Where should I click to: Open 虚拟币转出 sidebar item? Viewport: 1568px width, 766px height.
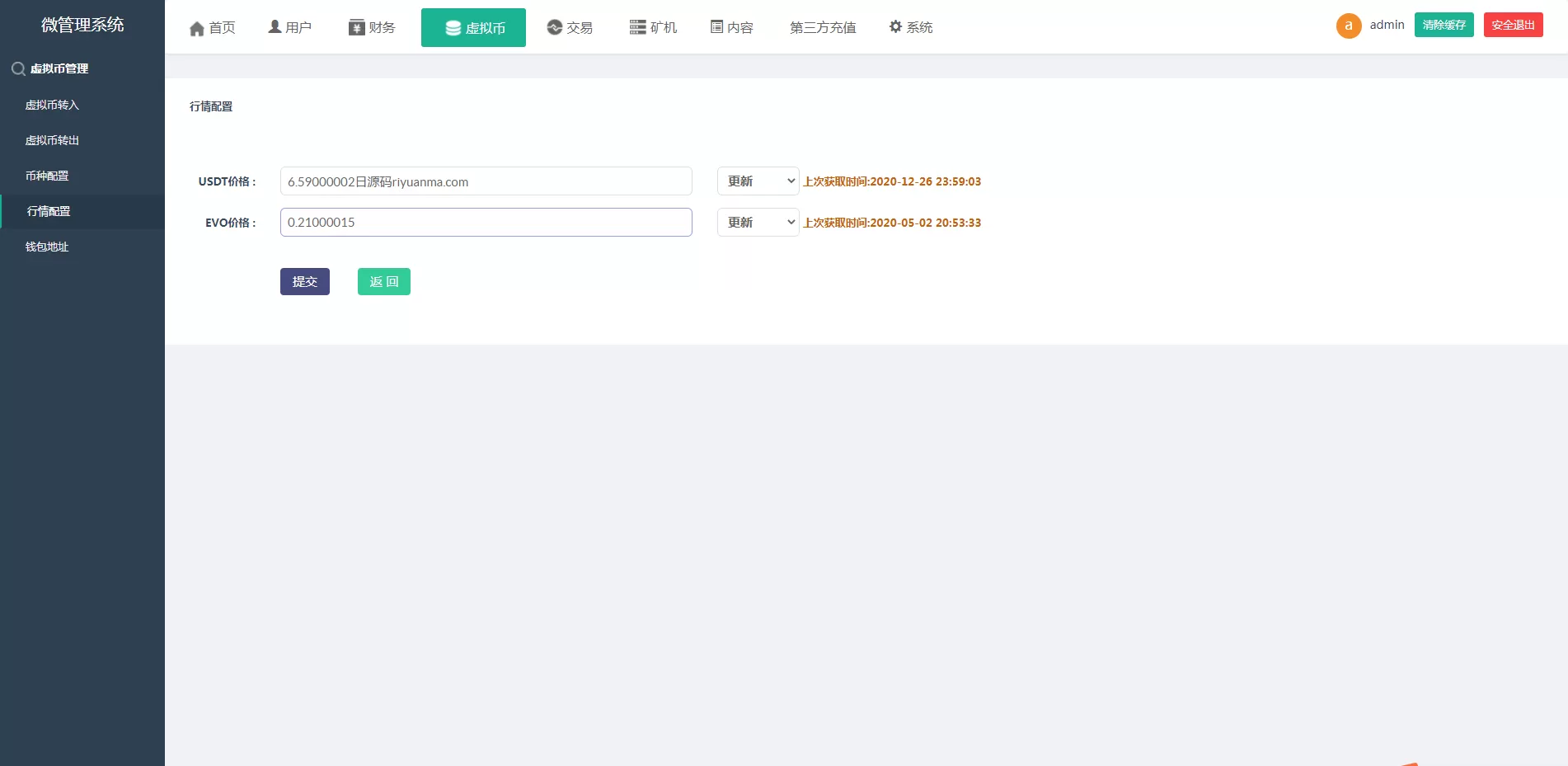[52, 140]
